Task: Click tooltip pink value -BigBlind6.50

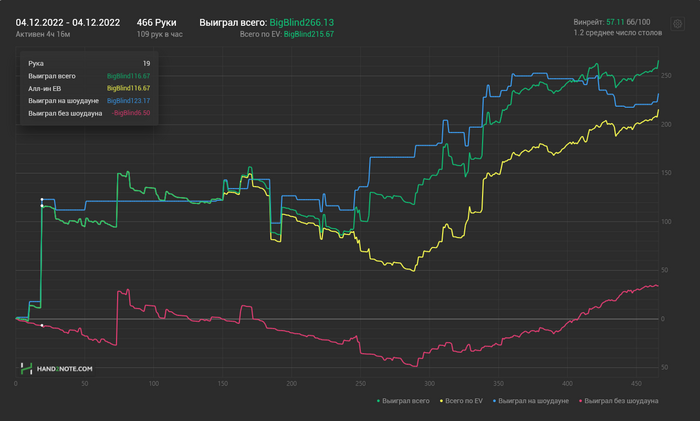Action: 131,113
